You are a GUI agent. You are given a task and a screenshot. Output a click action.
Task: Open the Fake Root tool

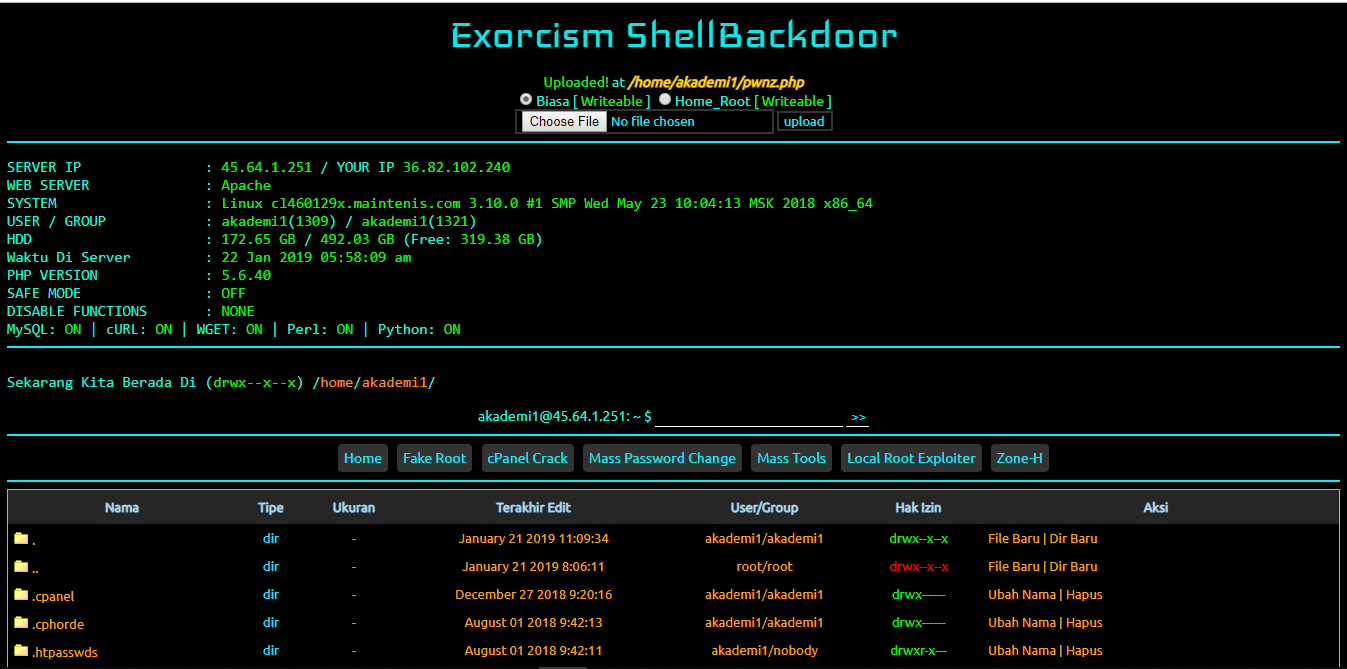click(434, 457)
